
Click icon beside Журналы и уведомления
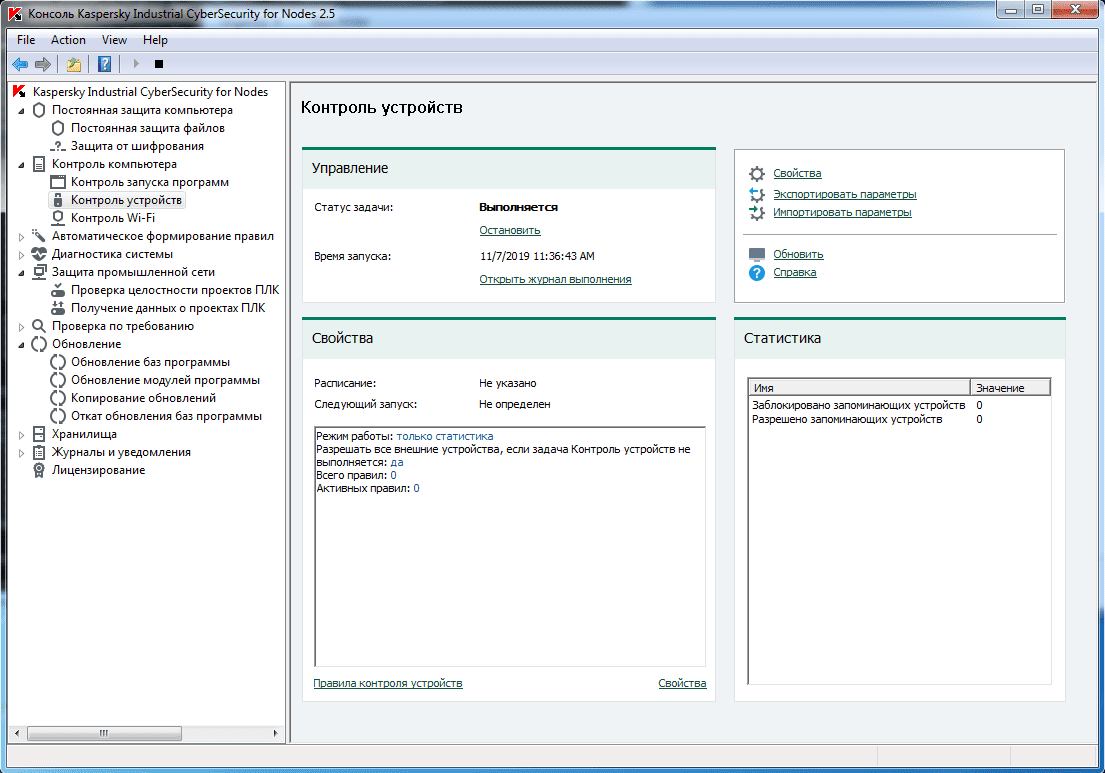pos(39,452)
